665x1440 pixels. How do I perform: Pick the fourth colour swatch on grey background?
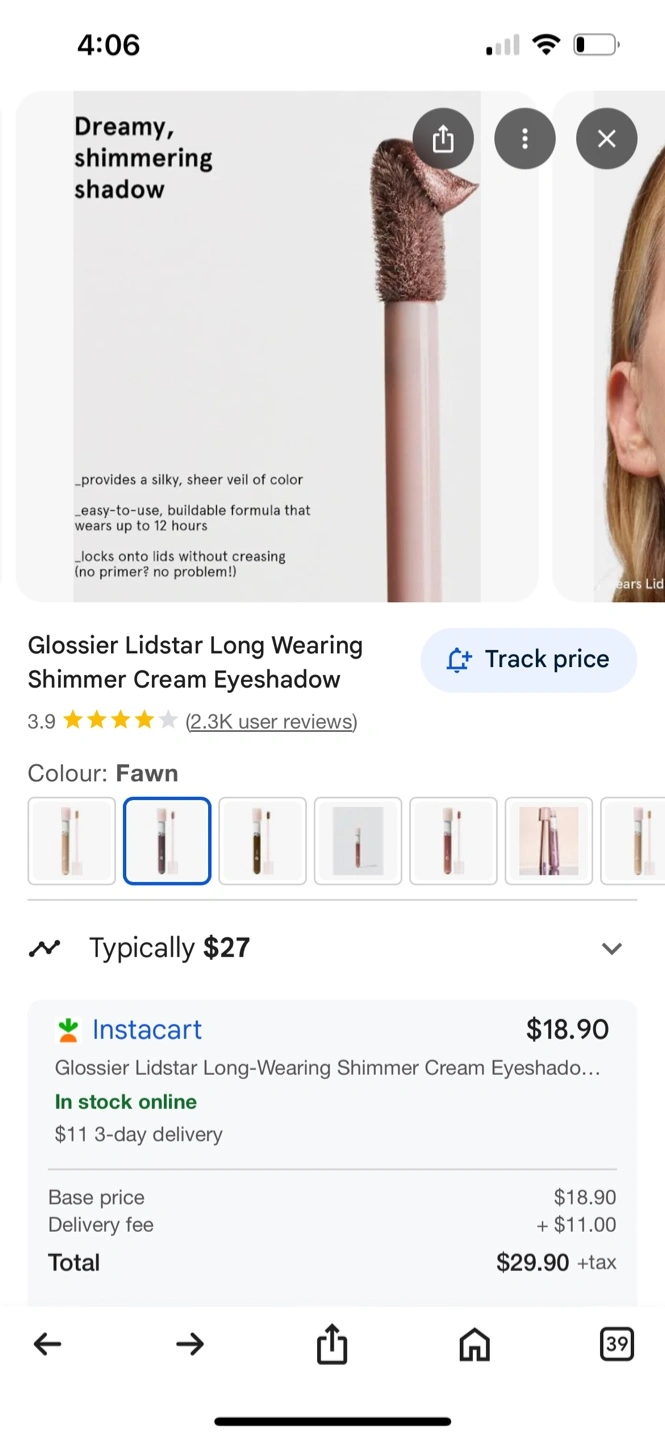(358, 841)
